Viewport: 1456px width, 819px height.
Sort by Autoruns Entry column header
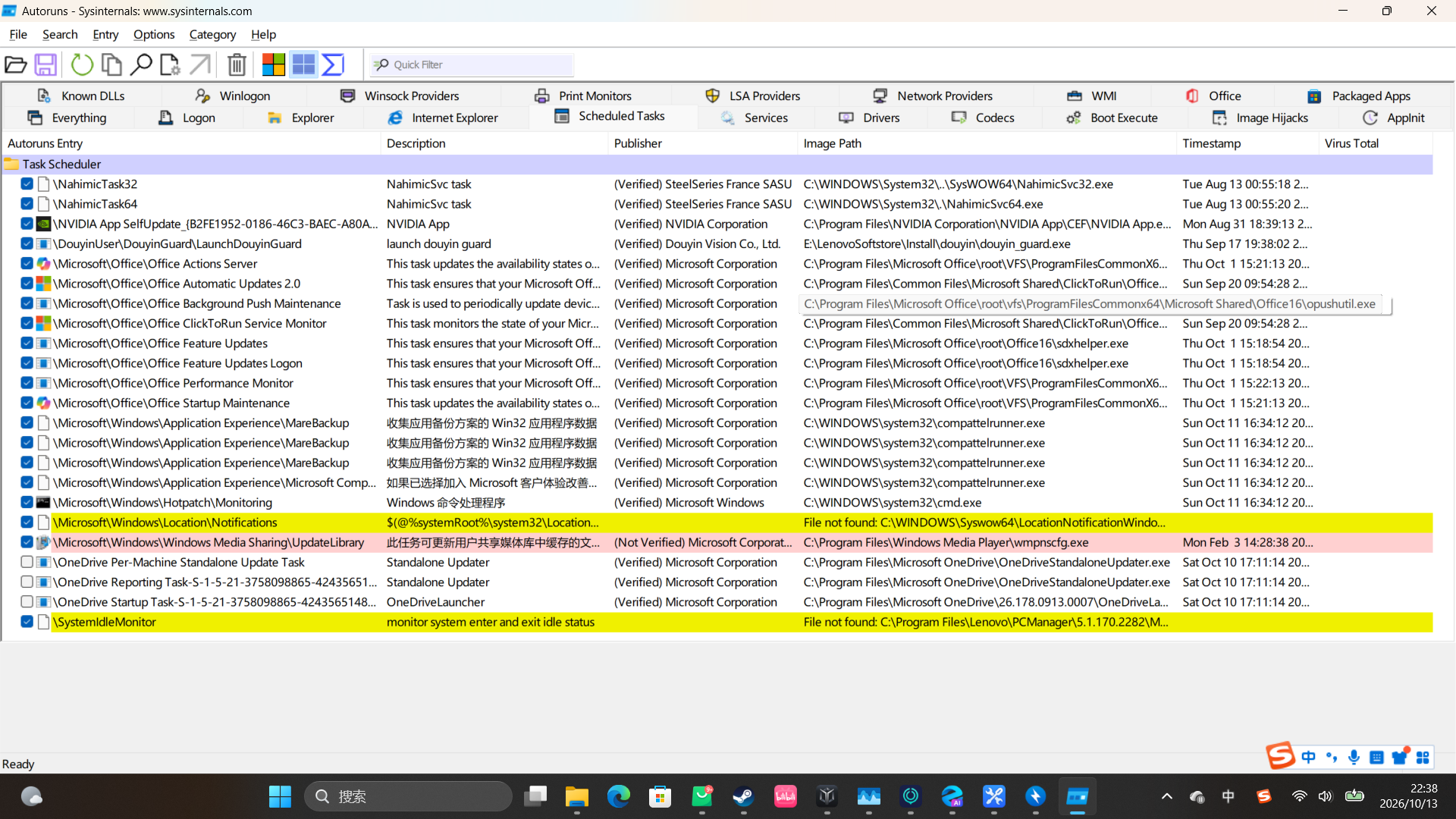(190, 143)
